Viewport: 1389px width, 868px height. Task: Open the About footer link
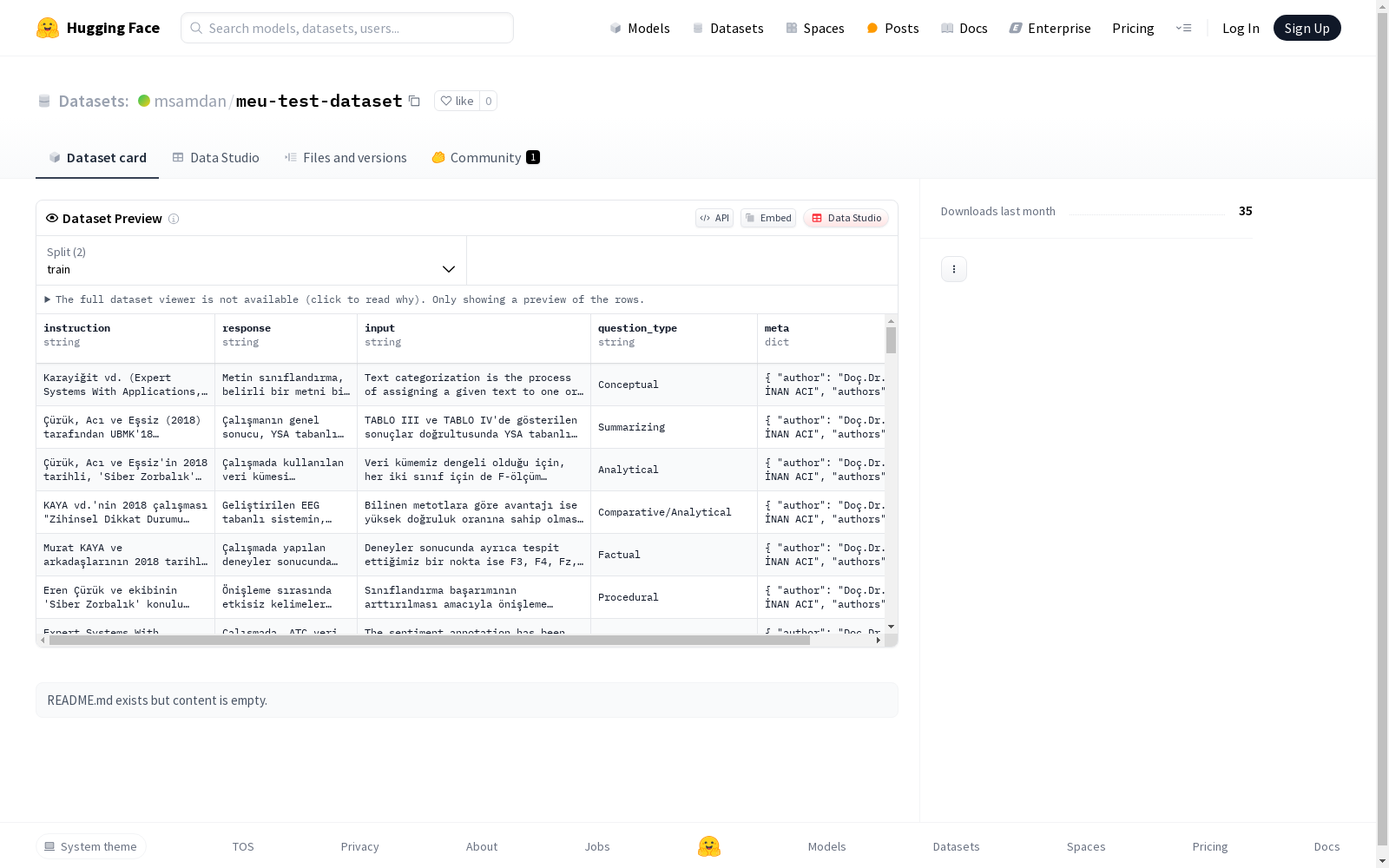pos(482,846)
